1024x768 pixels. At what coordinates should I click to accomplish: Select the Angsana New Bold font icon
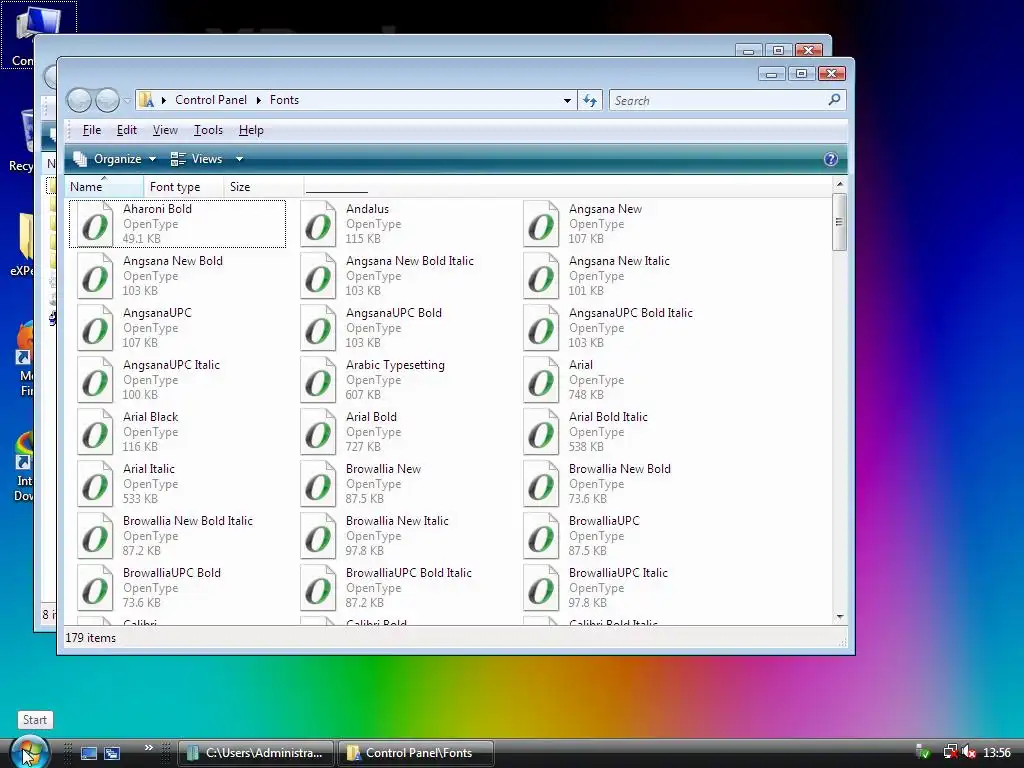(95, 276)
